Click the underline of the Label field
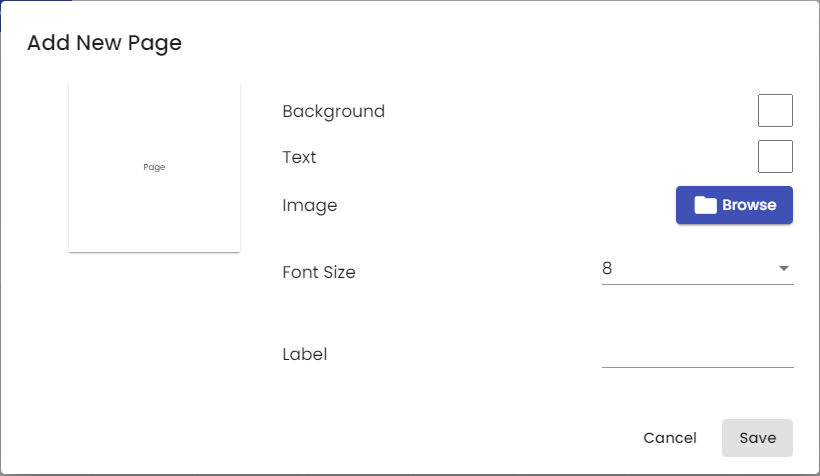 click(x=698, y=367)
